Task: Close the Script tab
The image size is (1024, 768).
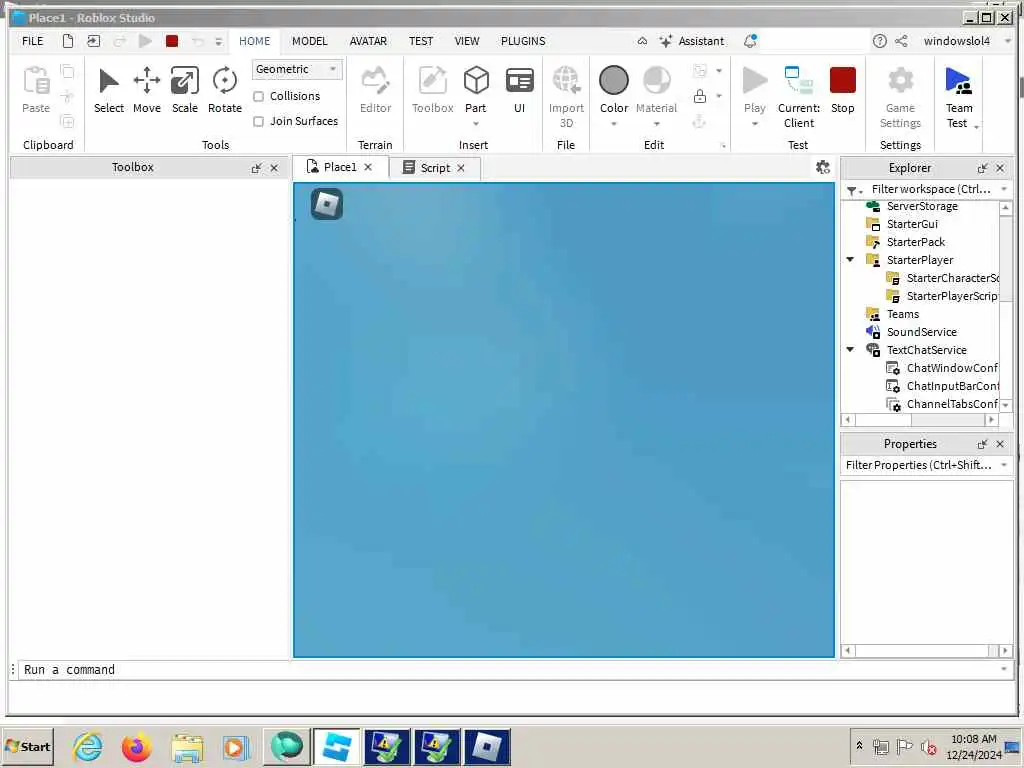Action: tap(461, 168)
